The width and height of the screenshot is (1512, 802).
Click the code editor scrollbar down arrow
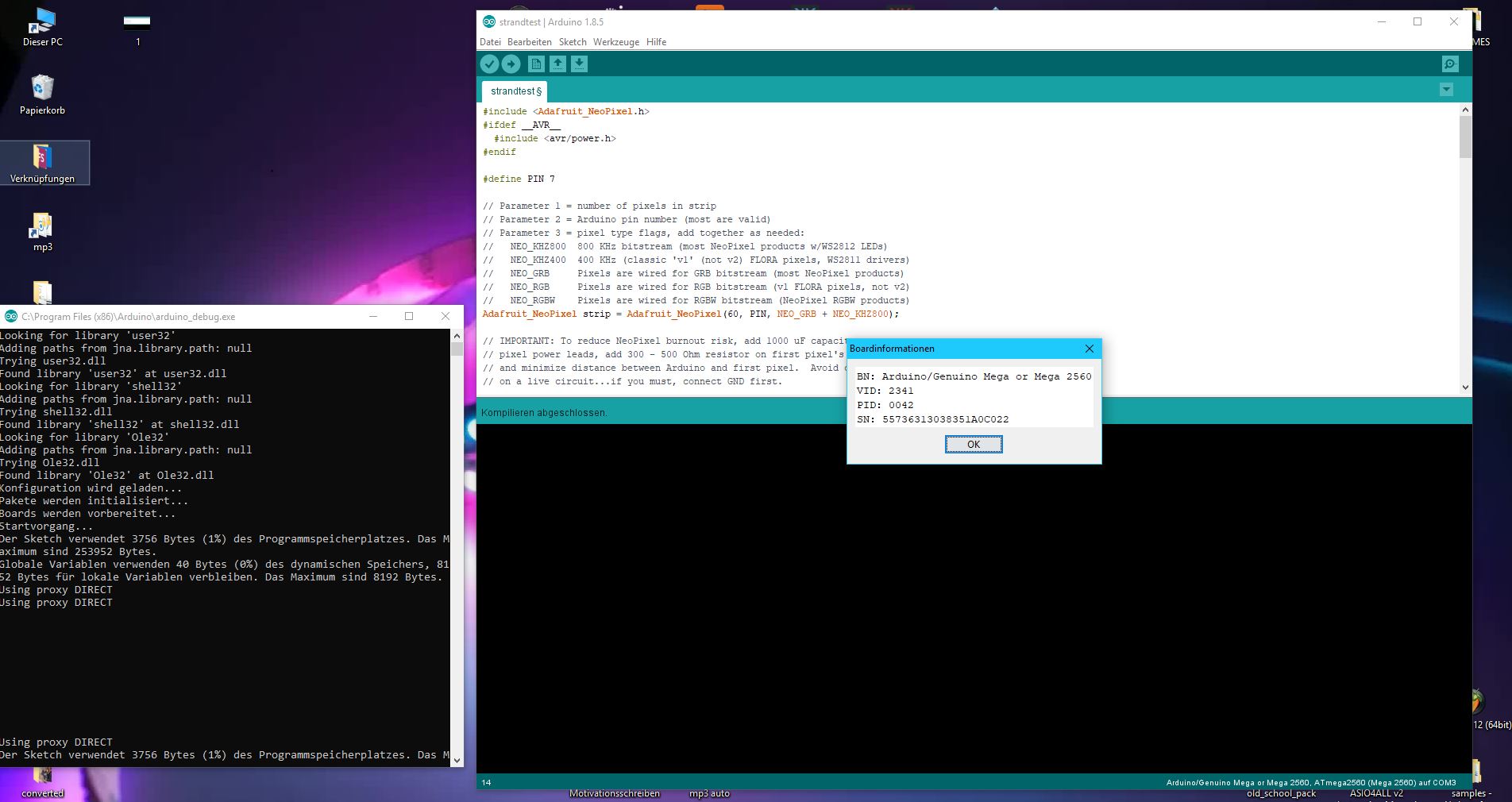click(1465, 388)
